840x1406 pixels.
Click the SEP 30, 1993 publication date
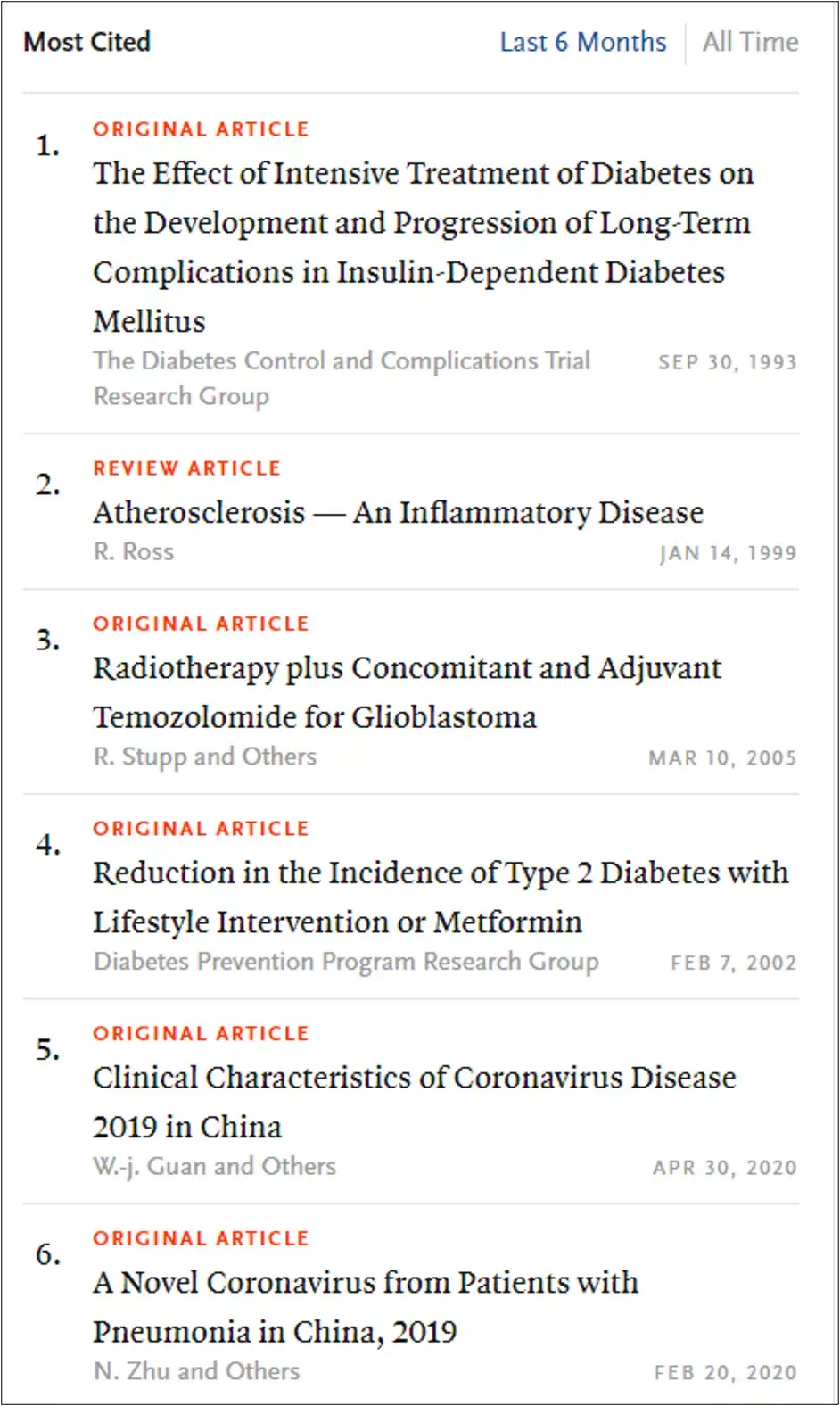coord(728,361)
